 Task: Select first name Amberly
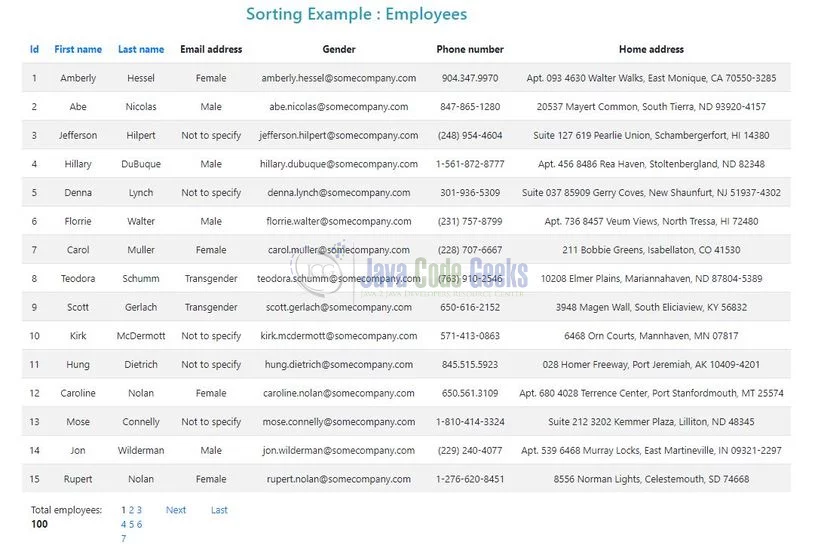tap(78, 78)
